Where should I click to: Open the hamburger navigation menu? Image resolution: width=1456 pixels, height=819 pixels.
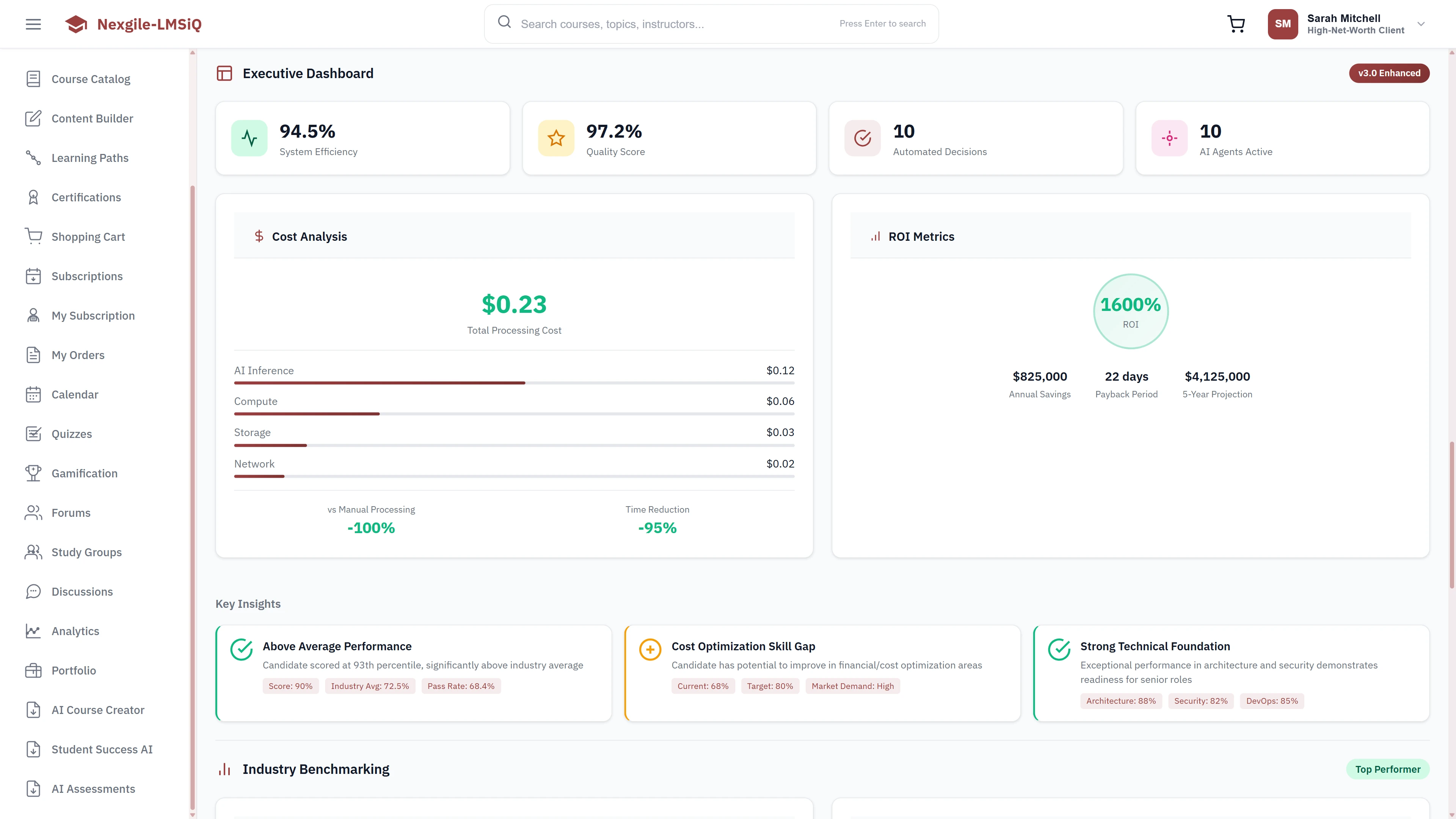click(x=32, y=24)
